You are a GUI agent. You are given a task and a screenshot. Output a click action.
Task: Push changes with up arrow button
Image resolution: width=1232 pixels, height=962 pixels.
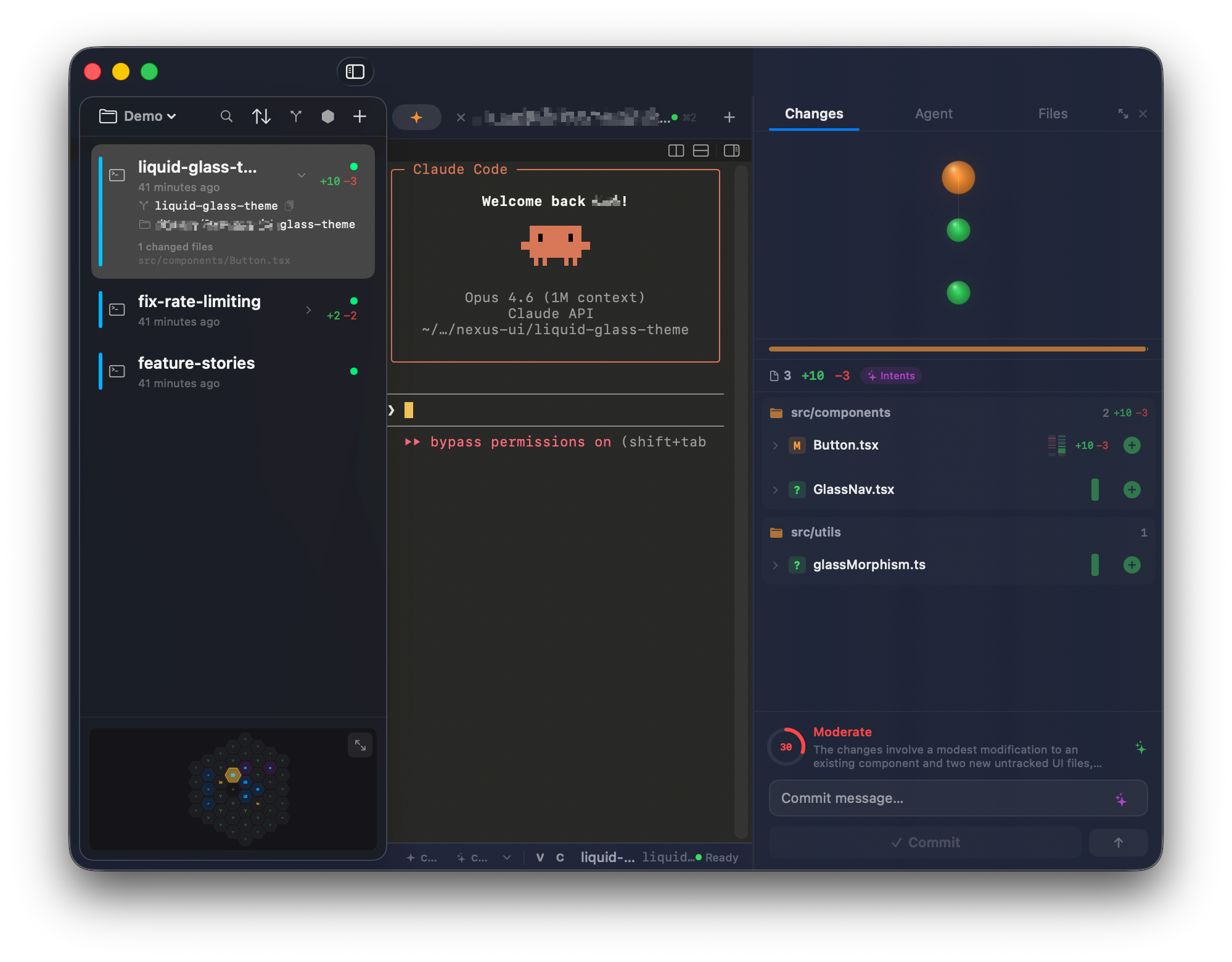(x=1118, y=842)
